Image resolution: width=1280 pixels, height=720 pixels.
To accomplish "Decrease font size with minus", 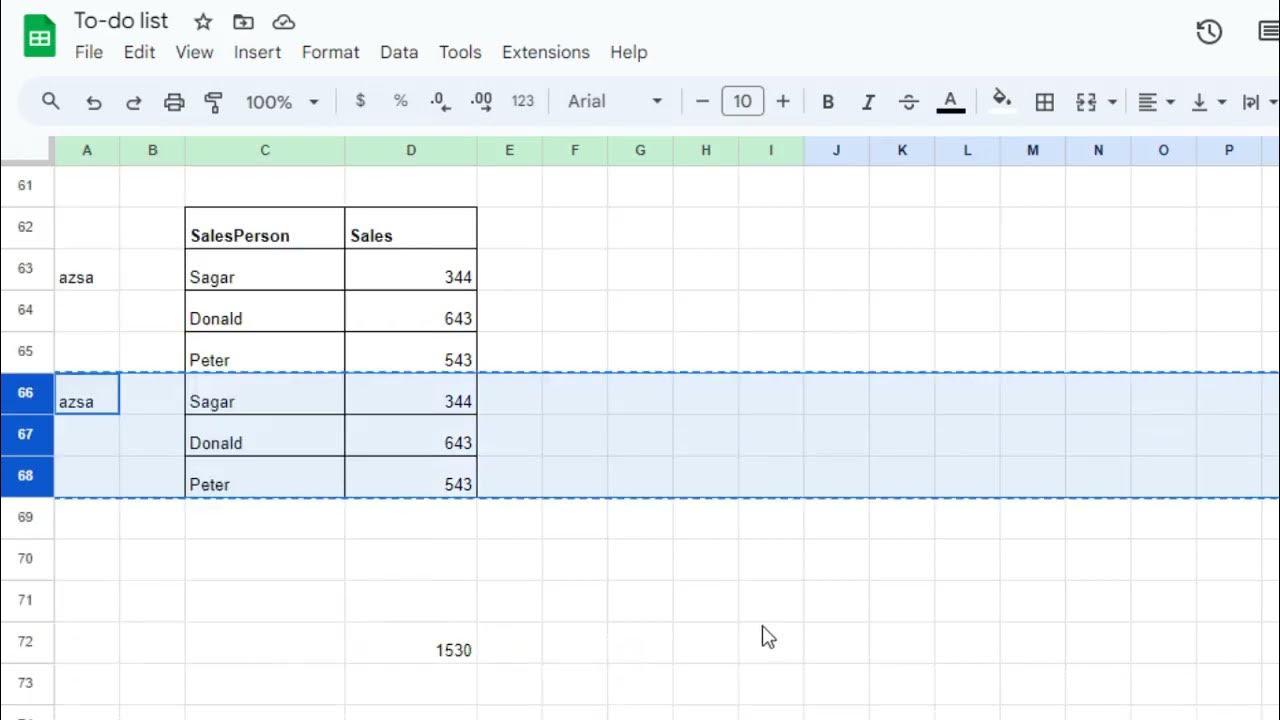I will (x=702, y=101).
